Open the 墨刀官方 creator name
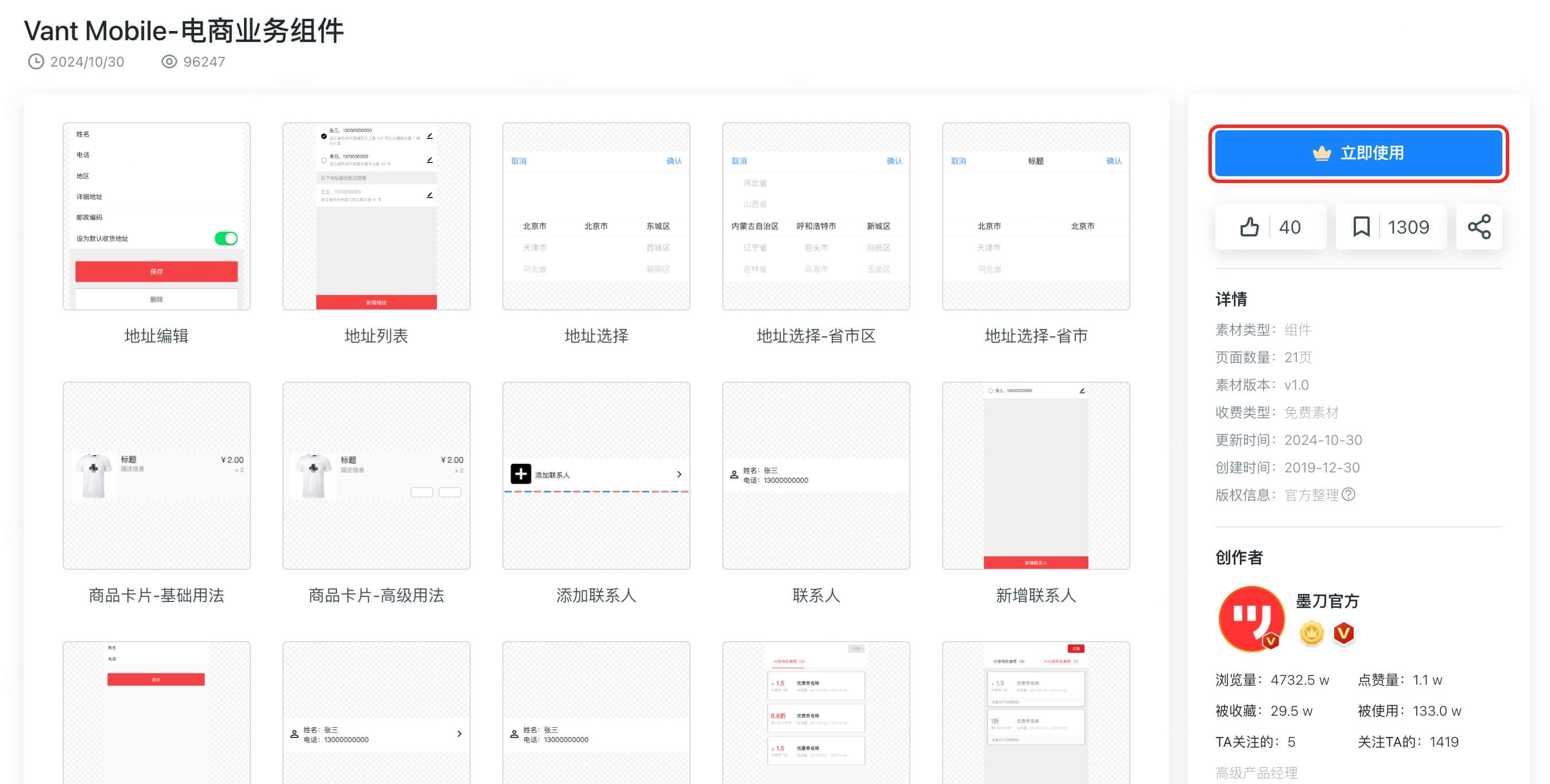 tap(1327, 600)
